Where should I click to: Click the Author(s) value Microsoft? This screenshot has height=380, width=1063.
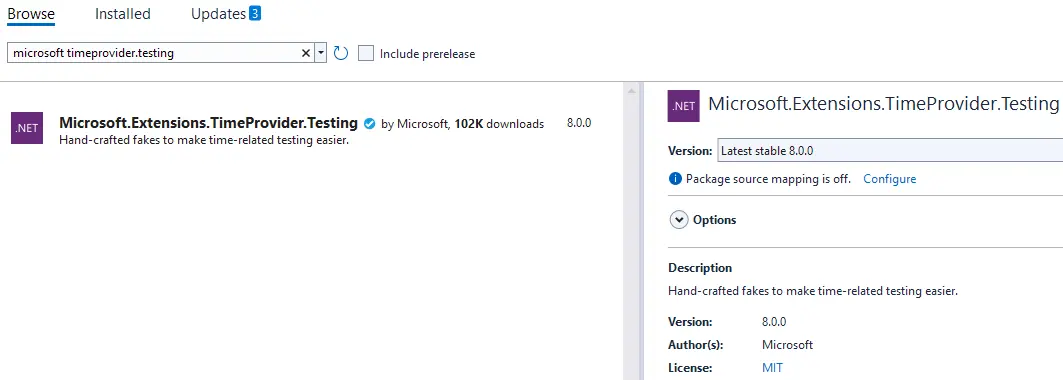click(x=787, y=345)
